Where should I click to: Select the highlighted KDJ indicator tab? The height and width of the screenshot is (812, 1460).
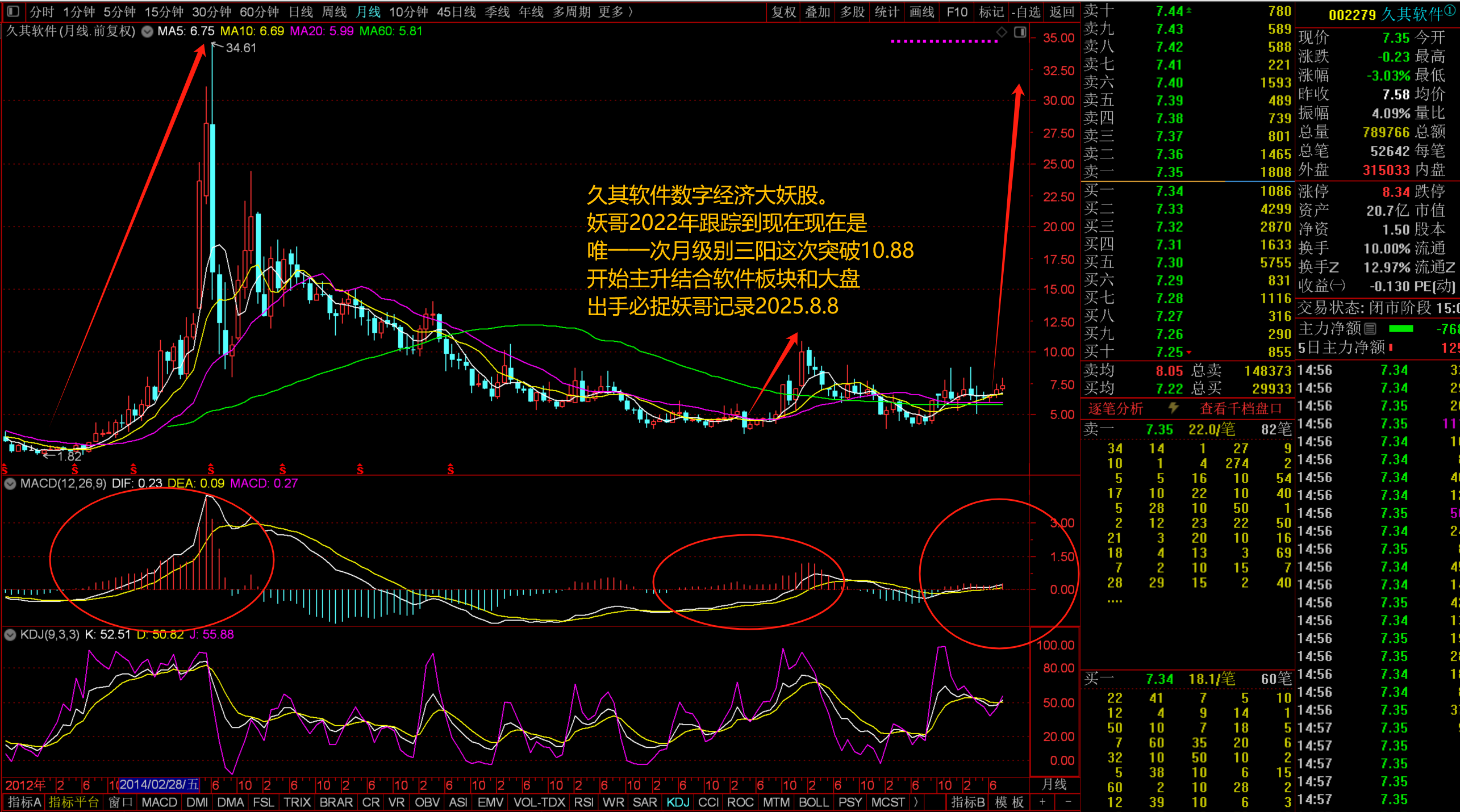[678, 802]
